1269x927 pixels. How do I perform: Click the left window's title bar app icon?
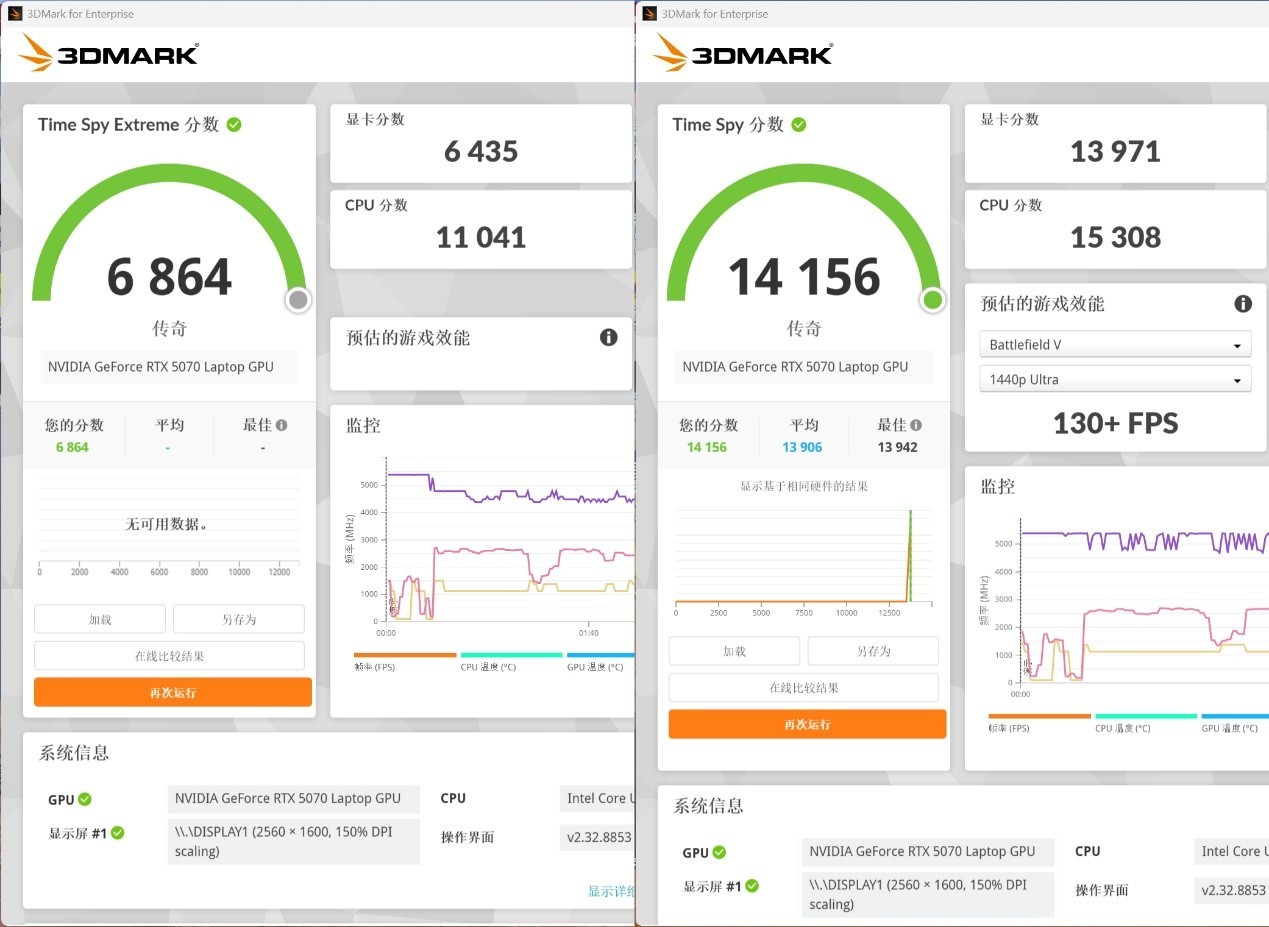[x=15, y=14]
